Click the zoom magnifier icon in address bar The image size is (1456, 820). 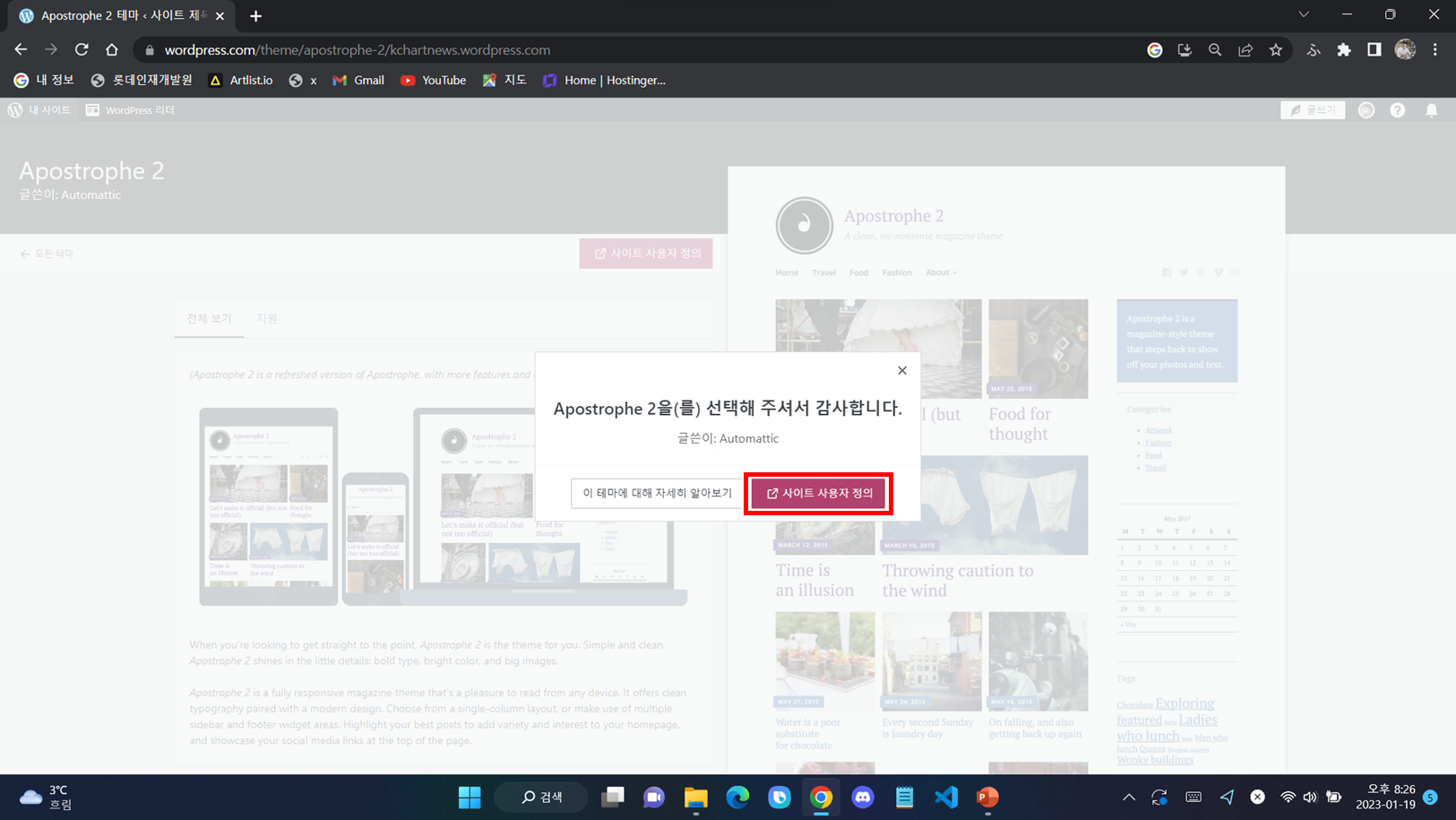[x=1215, y=50]
